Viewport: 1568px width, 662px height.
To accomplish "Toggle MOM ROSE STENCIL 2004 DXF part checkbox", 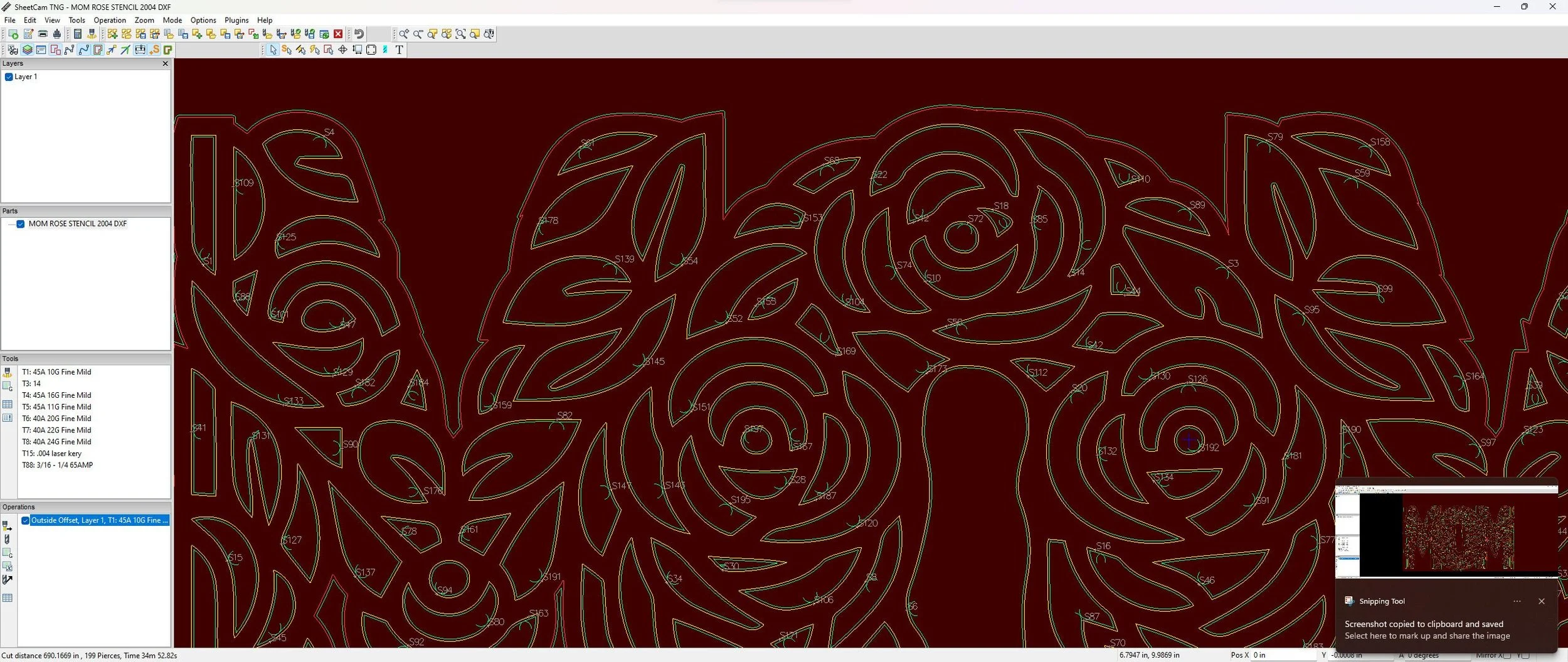I will (21, 224).
